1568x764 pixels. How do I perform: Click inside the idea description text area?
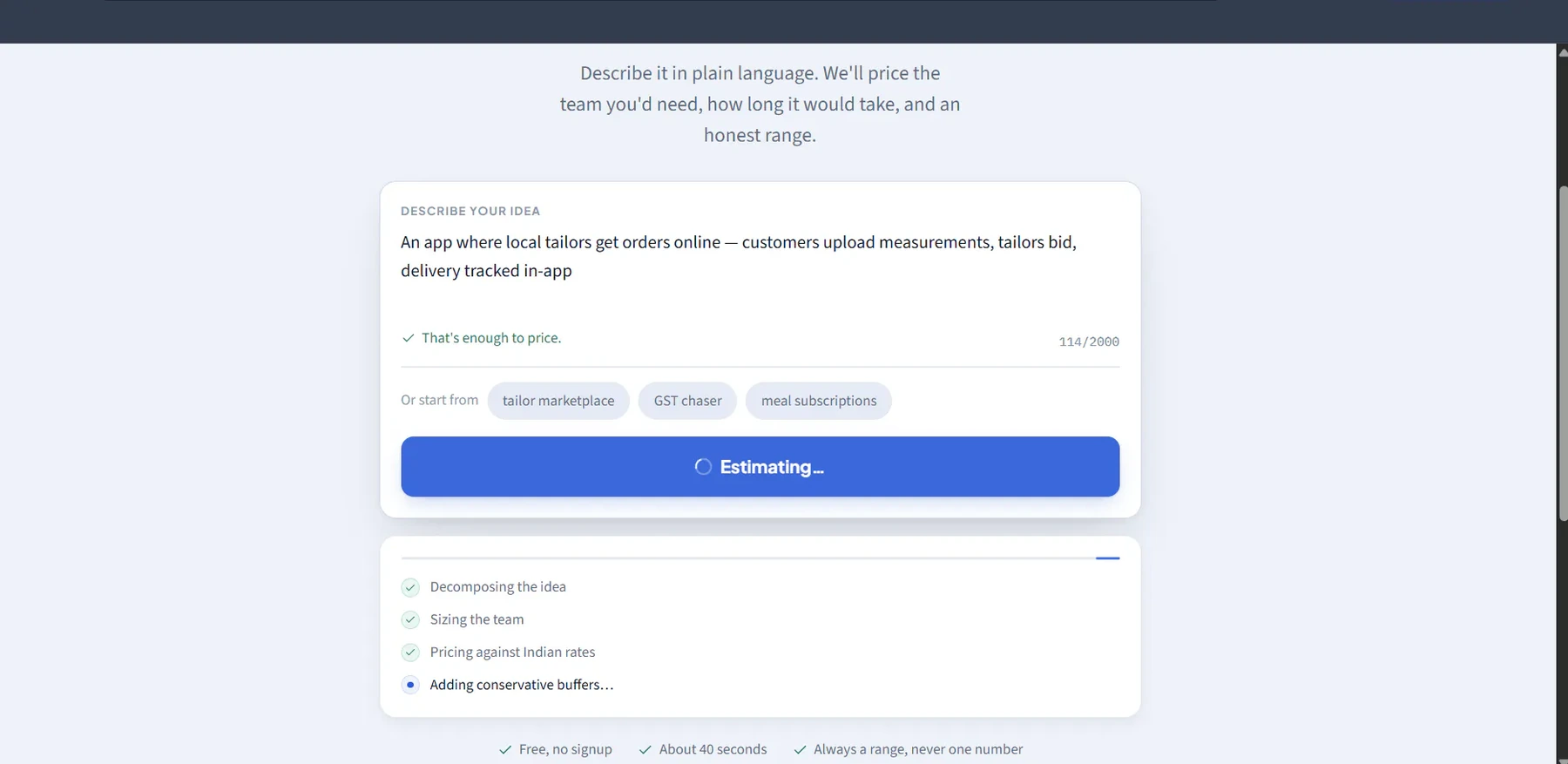pos(760,272)
